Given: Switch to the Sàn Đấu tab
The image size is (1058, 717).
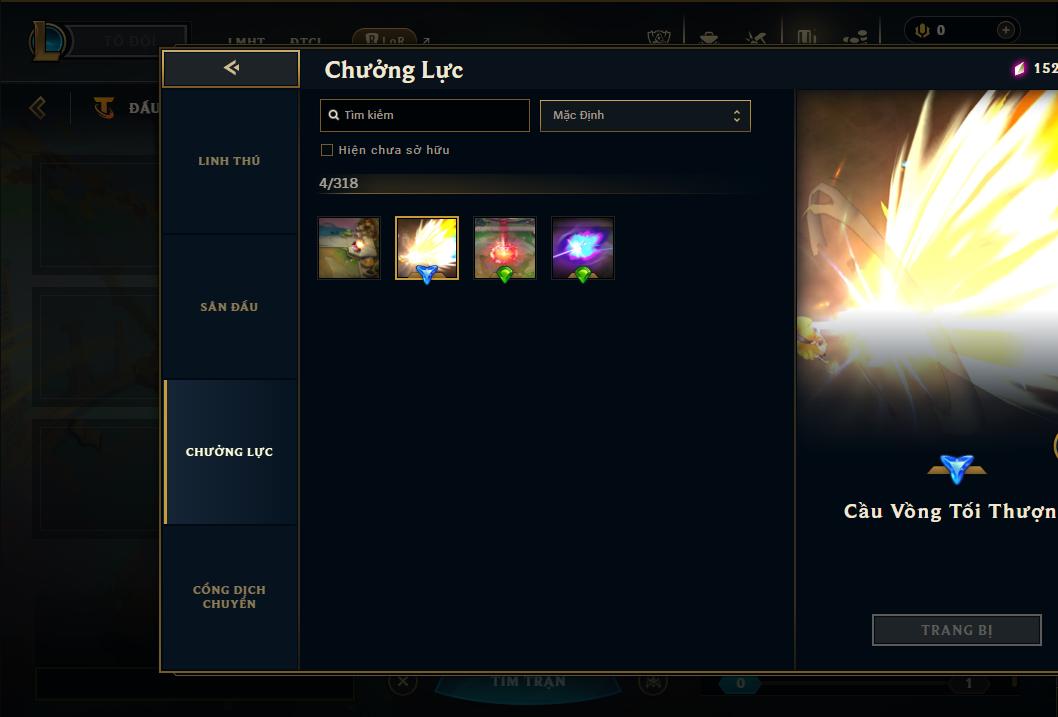Looking at the screenshot, I should (x=229, y=307).
